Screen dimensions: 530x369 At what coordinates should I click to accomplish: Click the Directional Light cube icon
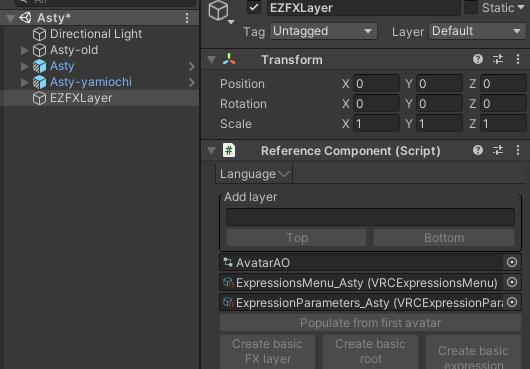pos(39,34)
